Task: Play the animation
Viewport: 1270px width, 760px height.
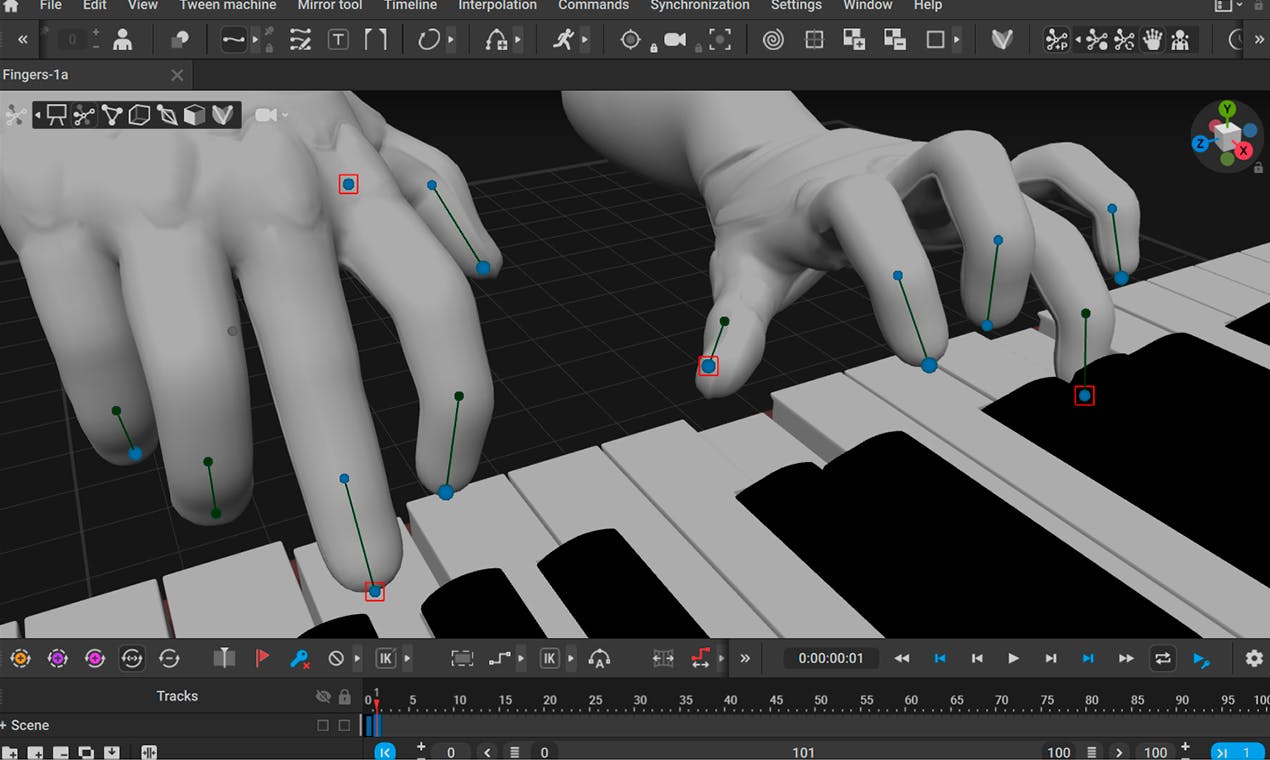Action: 1013,658
